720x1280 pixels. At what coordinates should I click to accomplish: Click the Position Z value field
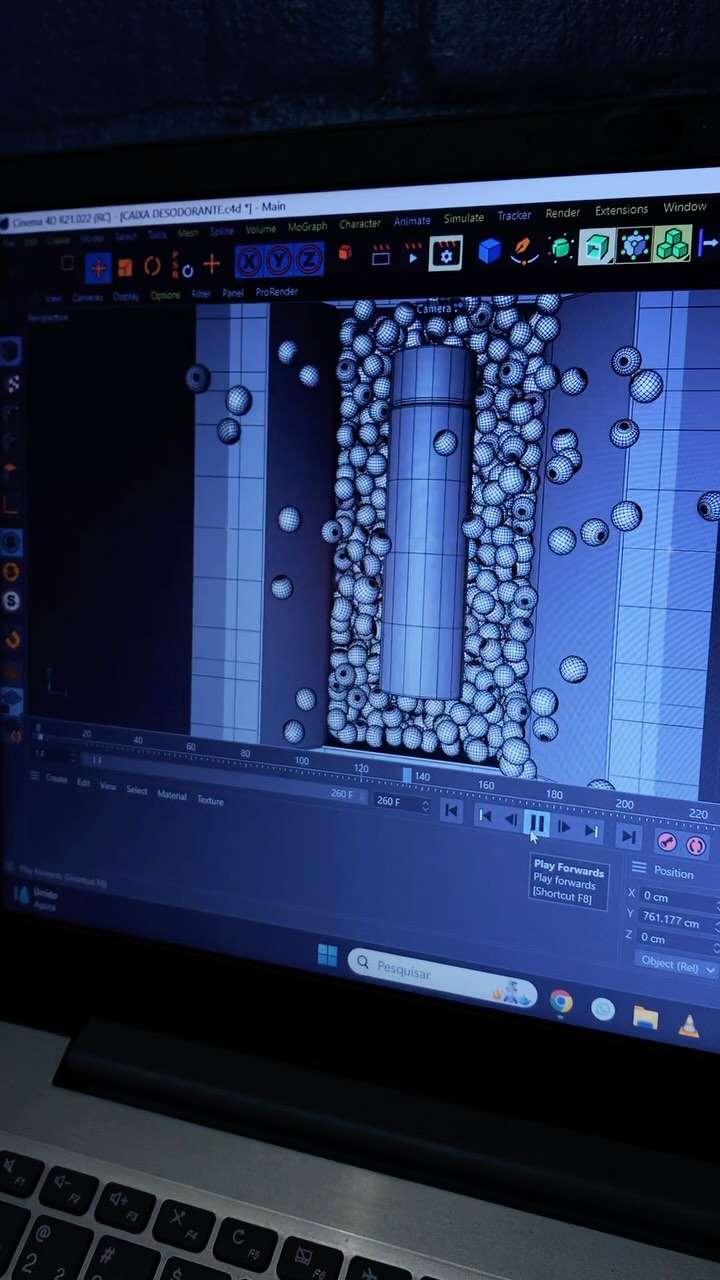[x=678, y=939]
